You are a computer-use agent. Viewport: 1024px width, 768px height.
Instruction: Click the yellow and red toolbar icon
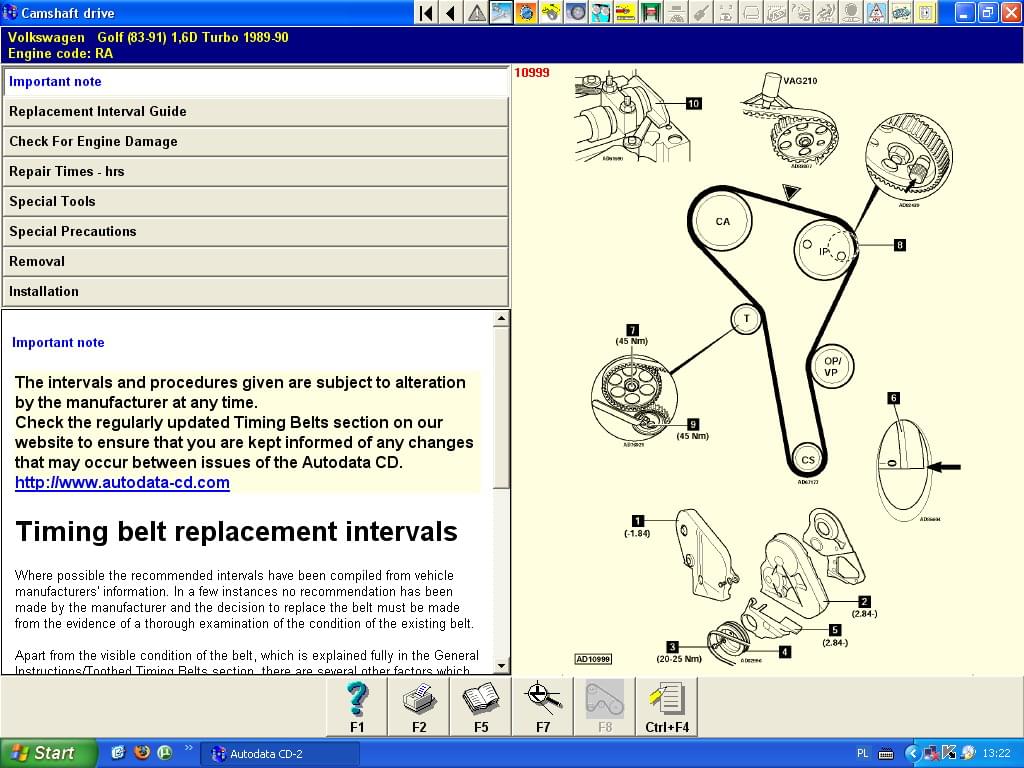click(x=626, y=12)
